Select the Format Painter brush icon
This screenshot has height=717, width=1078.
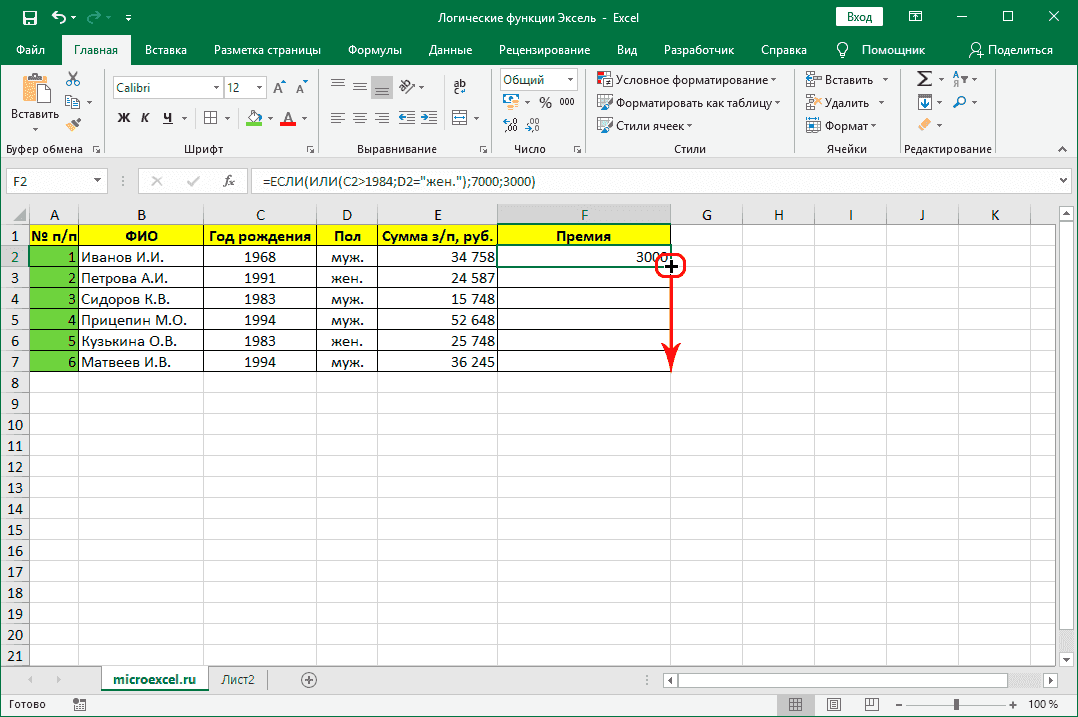pyautogui.click(x=73, y=124)
